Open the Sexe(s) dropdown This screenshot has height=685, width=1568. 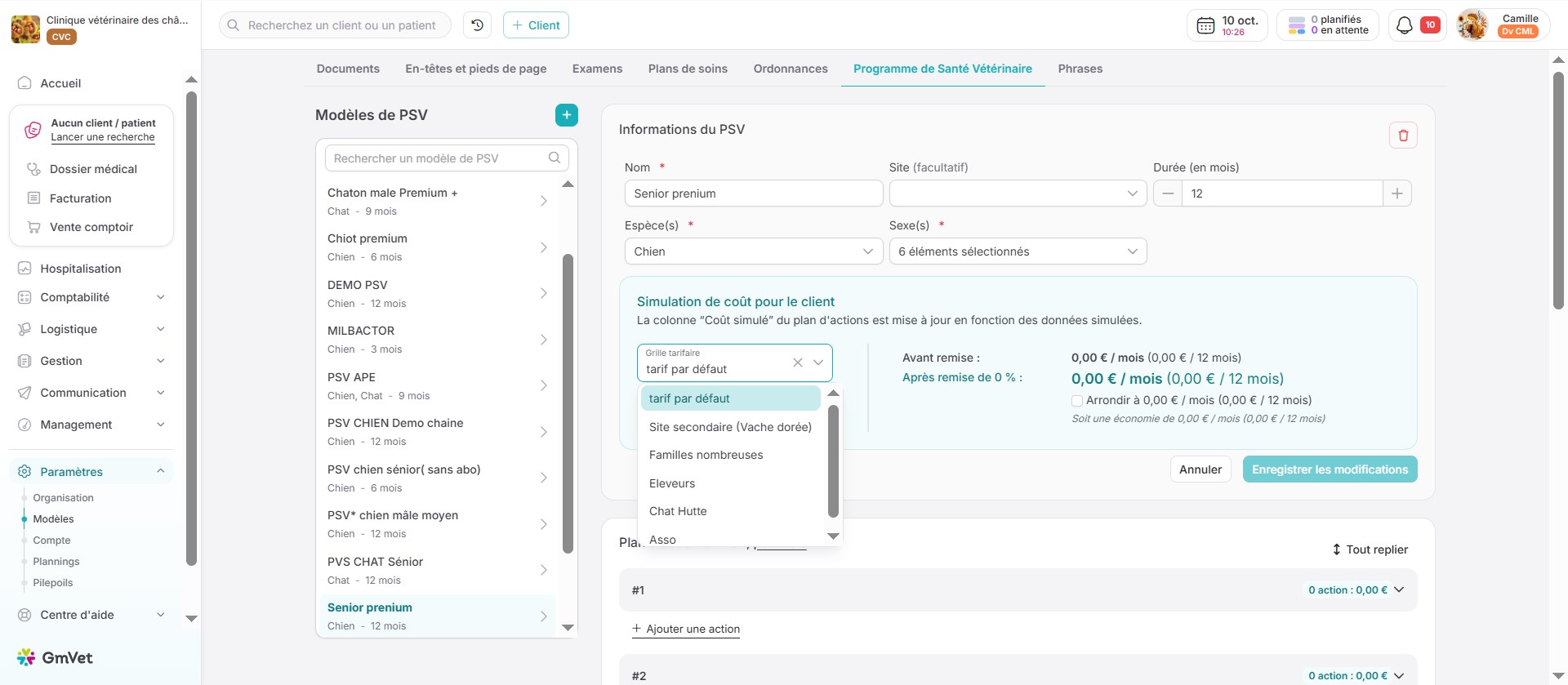(1017, 251)
